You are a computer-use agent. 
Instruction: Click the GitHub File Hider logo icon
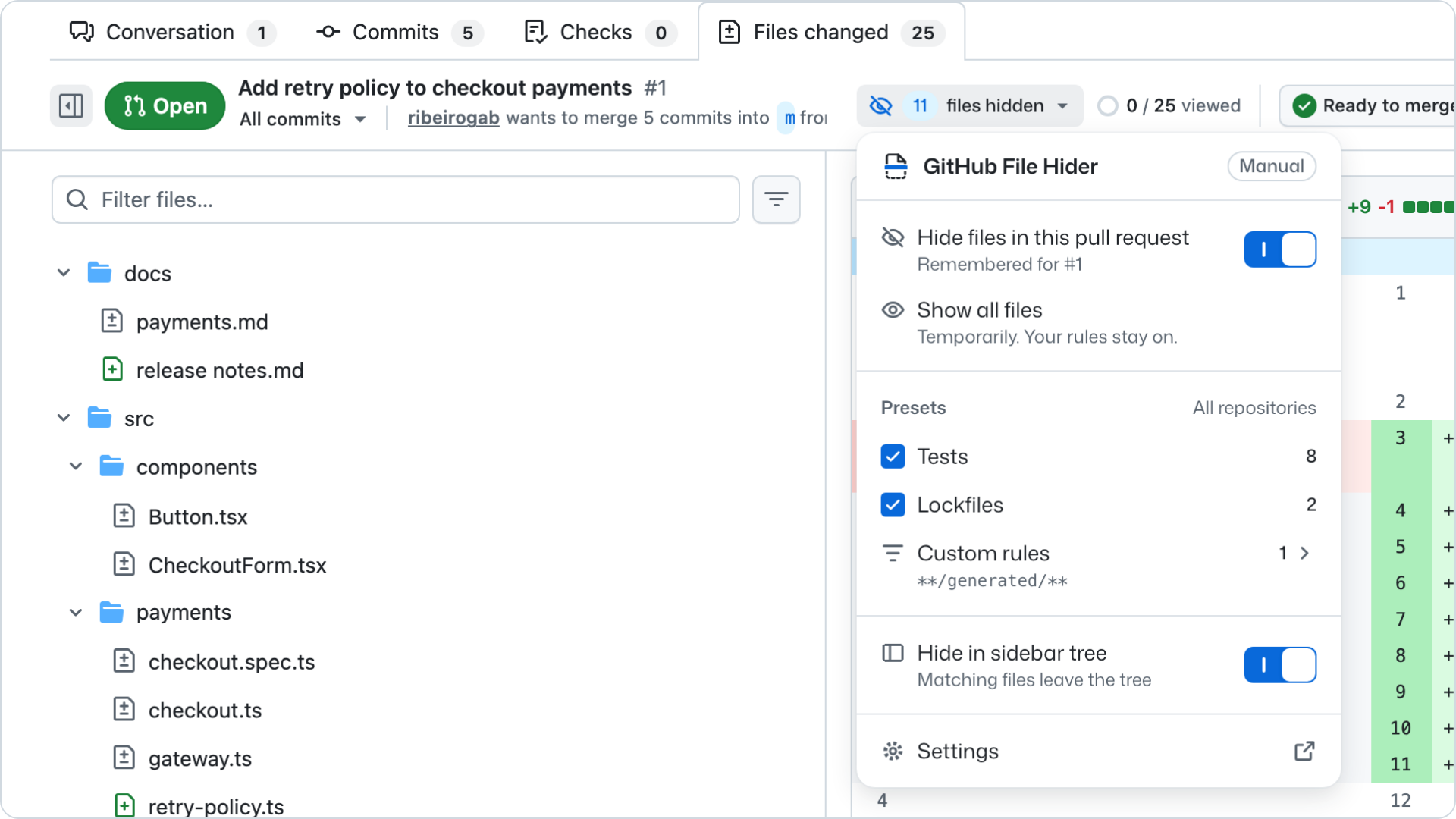click(896, 166)
